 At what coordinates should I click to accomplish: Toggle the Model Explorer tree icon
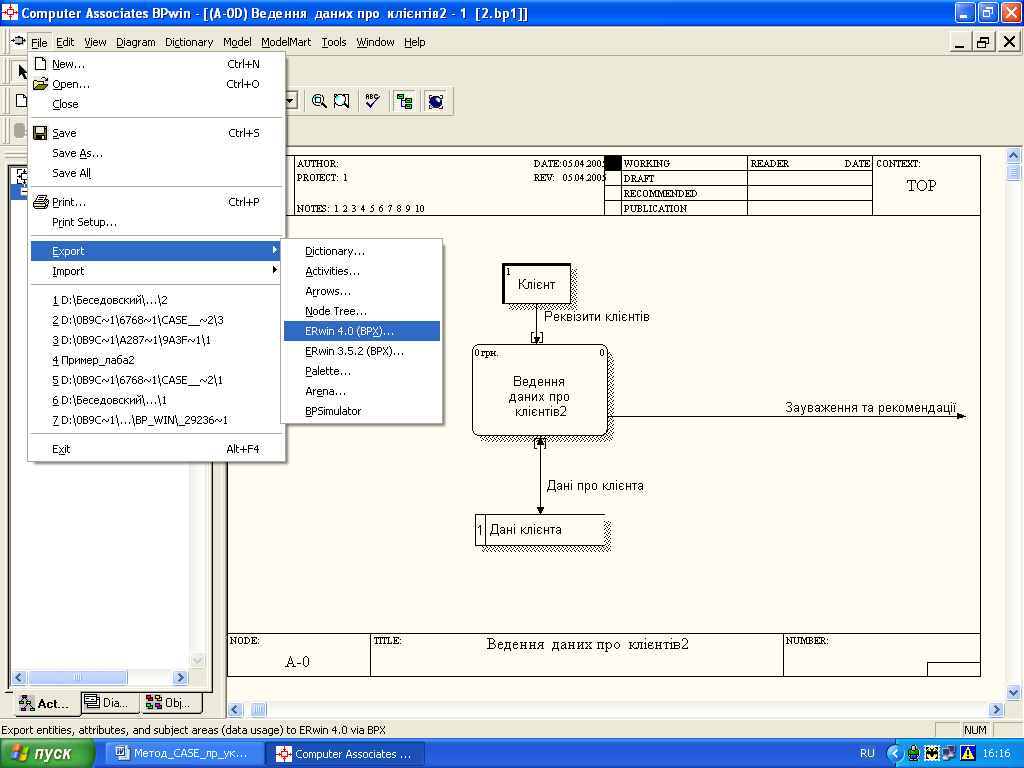click(x=404, y=101)
